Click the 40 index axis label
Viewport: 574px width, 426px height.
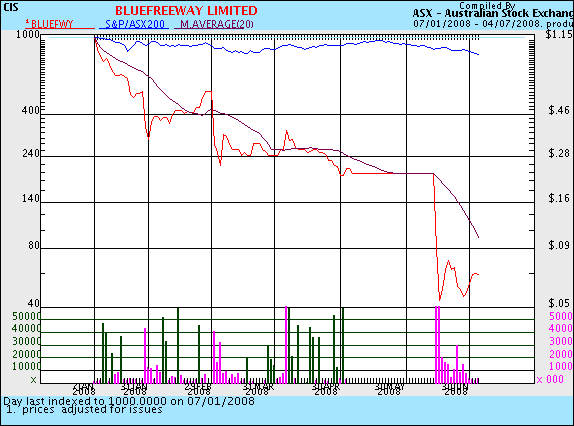(34, 303)
